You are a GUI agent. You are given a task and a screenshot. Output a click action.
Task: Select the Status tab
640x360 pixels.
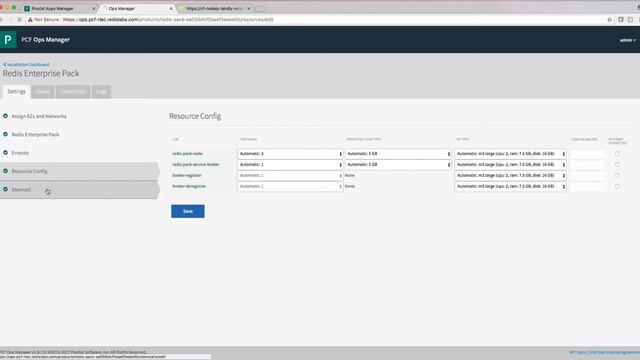click(43, 91)
